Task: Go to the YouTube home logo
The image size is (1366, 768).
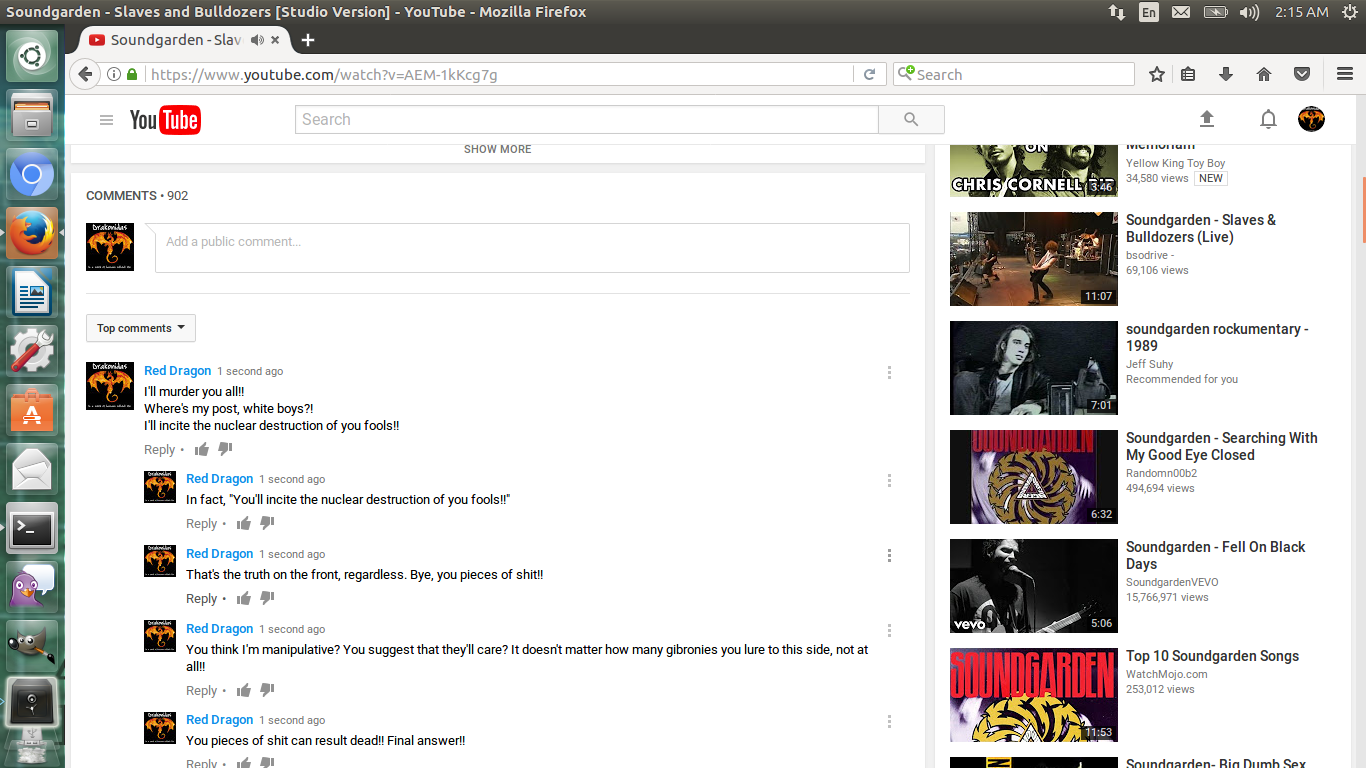Action: tap(165, 120)
